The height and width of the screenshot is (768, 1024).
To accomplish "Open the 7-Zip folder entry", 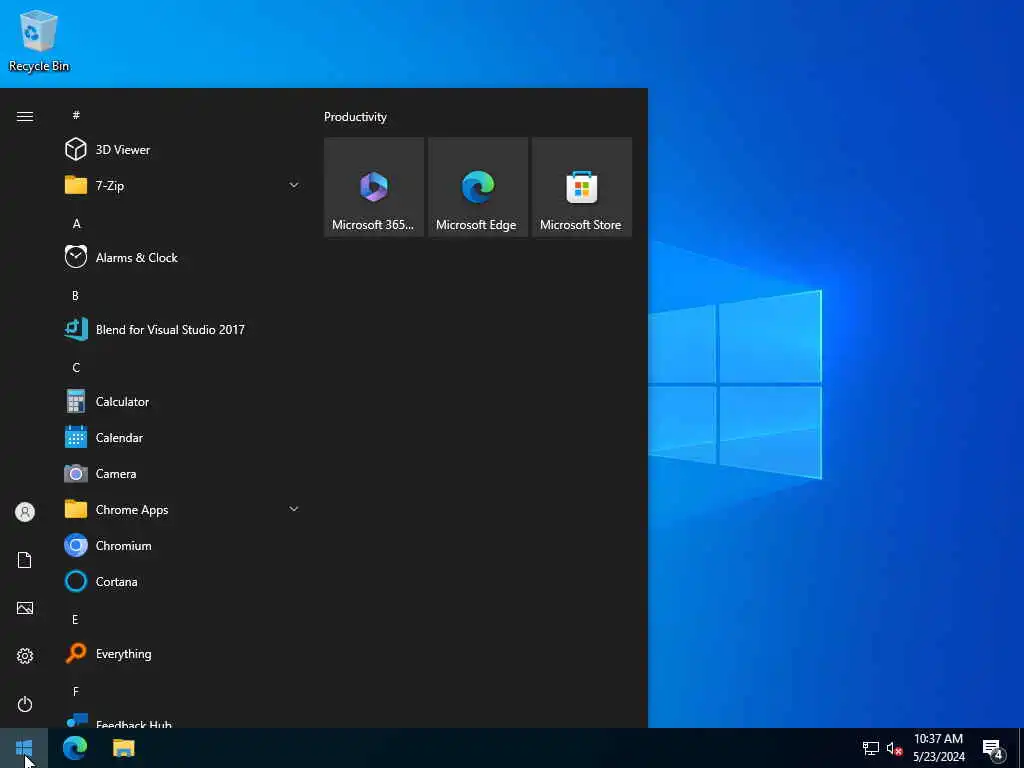I will (x=183, y=185).
